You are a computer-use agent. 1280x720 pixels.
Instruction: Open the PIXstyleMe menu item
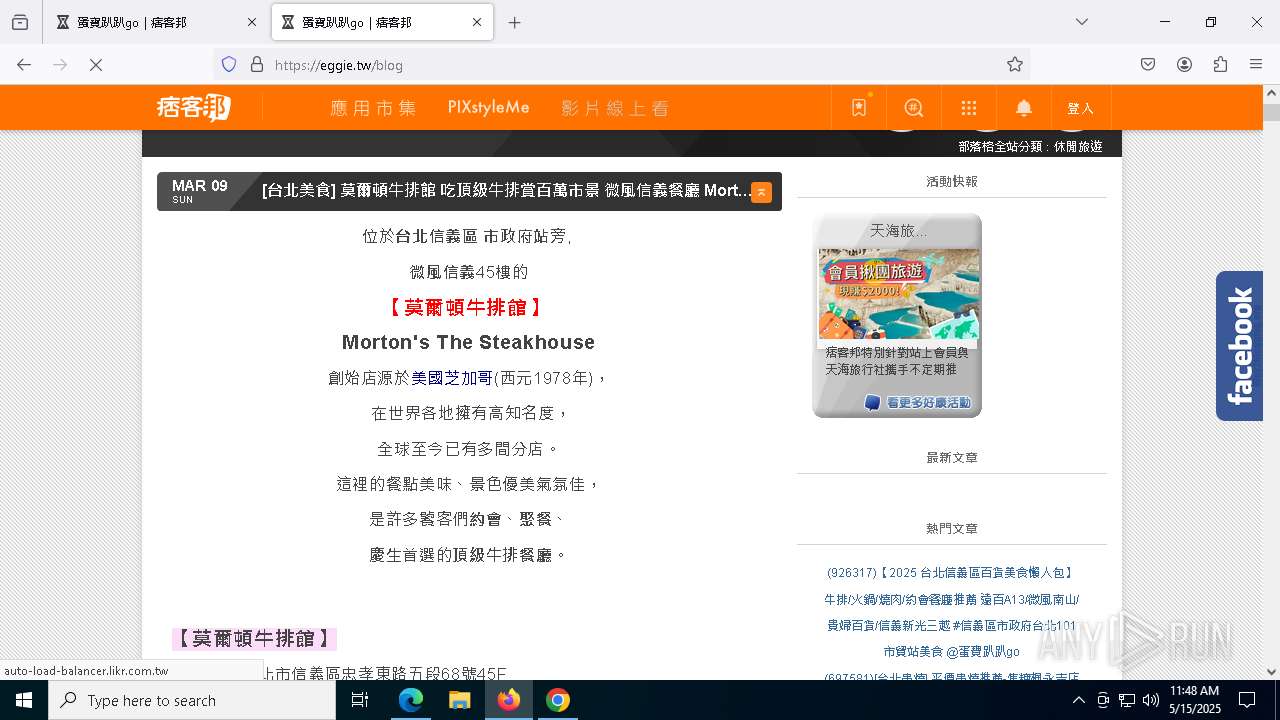488,108
